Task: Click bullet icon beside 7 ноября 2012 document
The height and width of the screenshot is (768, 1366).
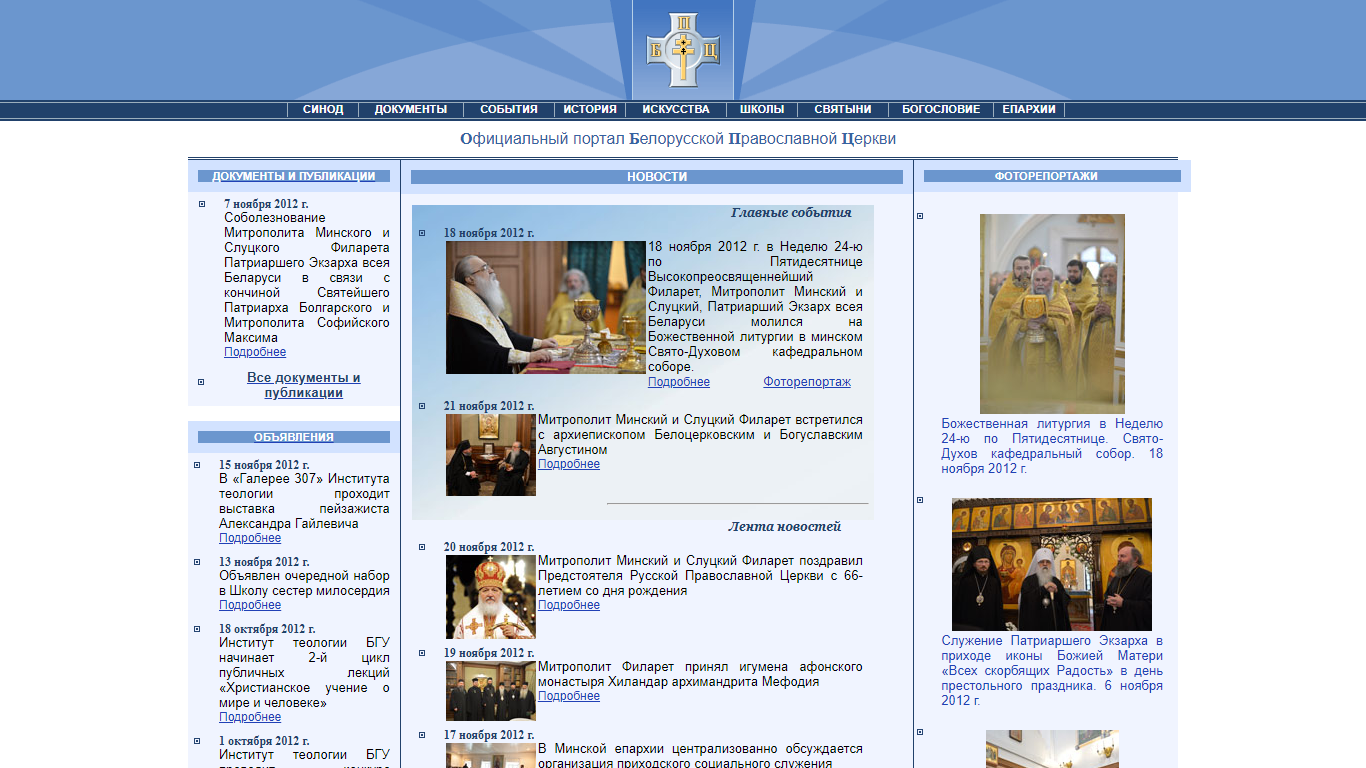Action: click(201, 204)
